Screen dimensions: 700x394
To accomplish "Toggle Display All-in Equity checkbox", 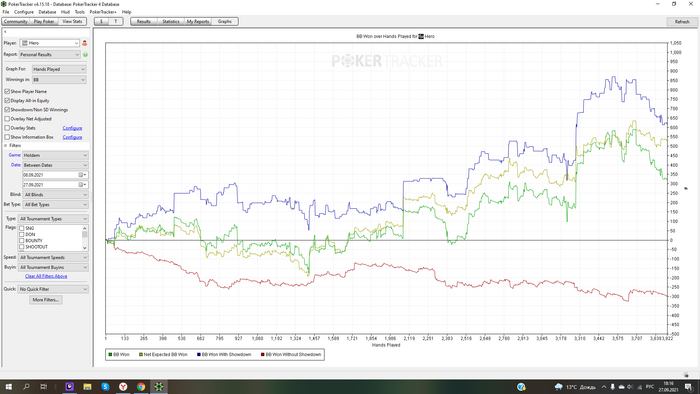I will (x=7, y=100).
